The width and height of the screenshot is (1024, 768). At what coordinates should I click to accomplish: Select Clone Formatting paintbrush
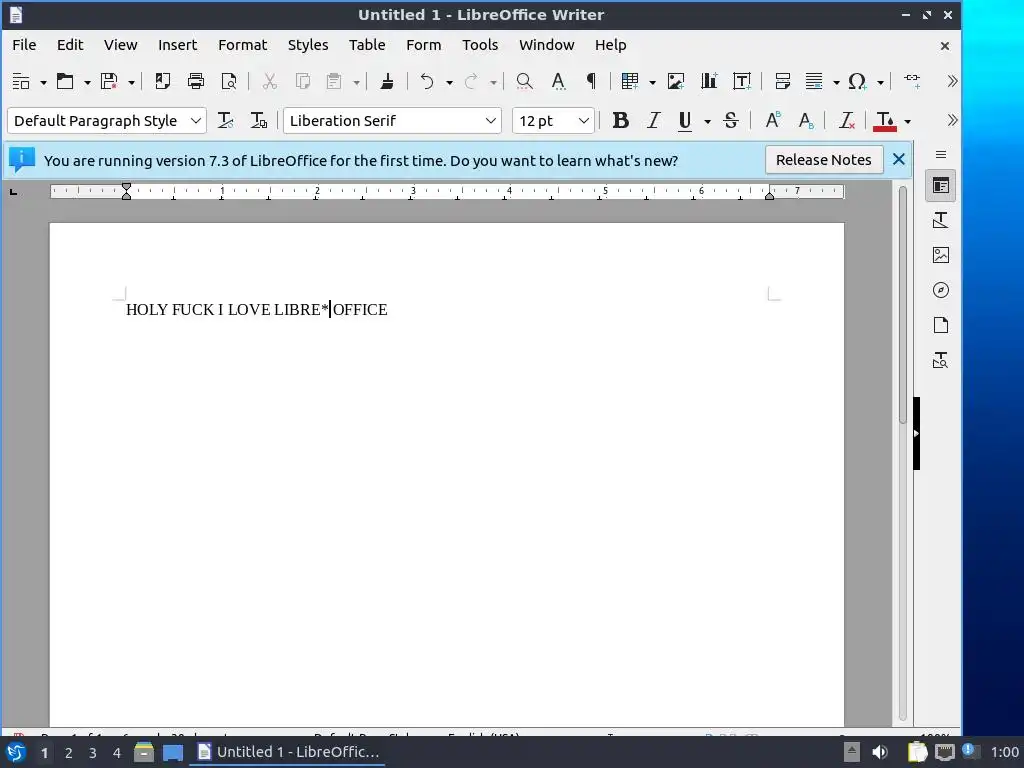point(387,81)
